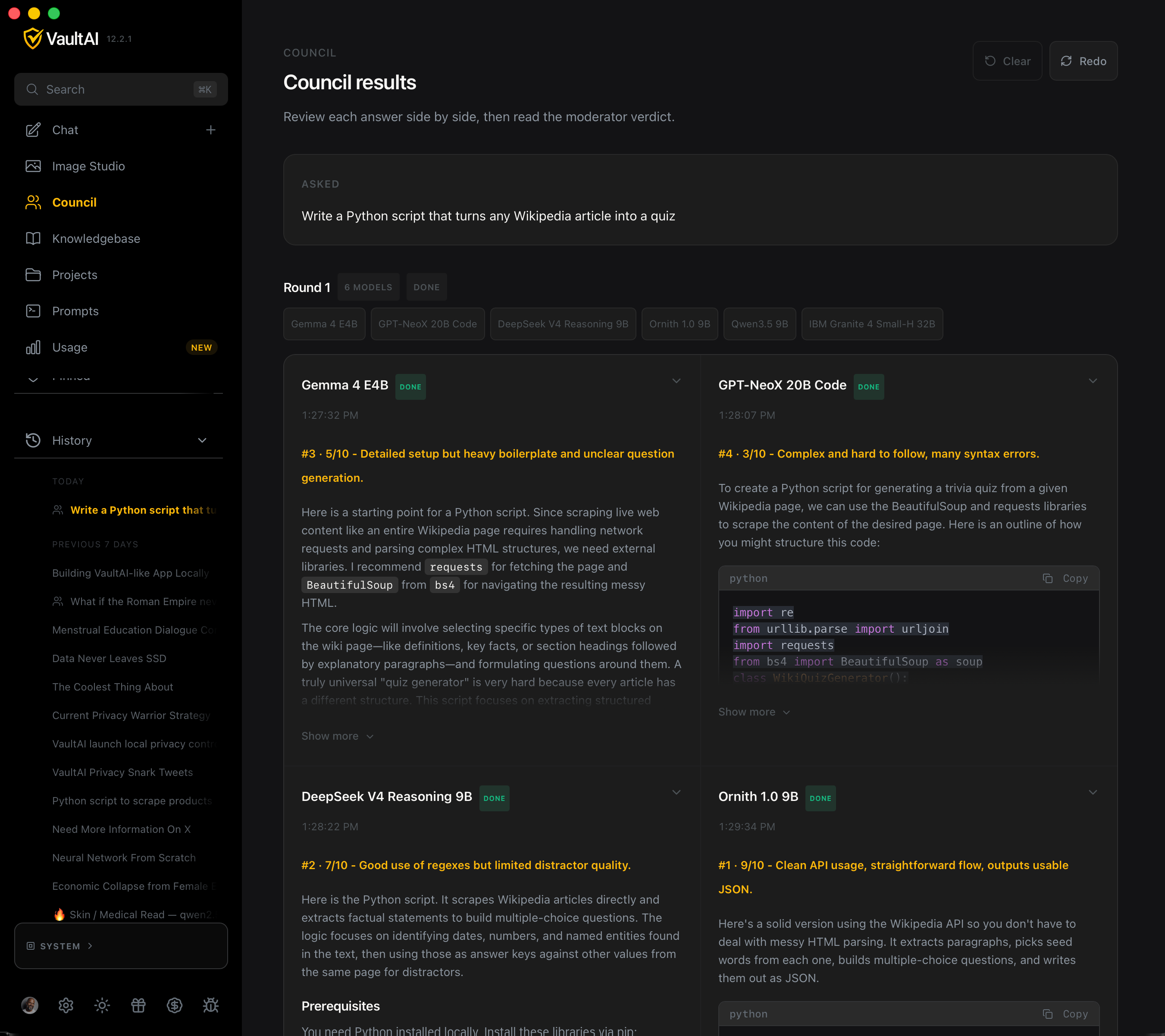This screenshot has height=1036, width=1165.
Task: Open the dollar billing icon
Action: tap(175, 1005)
